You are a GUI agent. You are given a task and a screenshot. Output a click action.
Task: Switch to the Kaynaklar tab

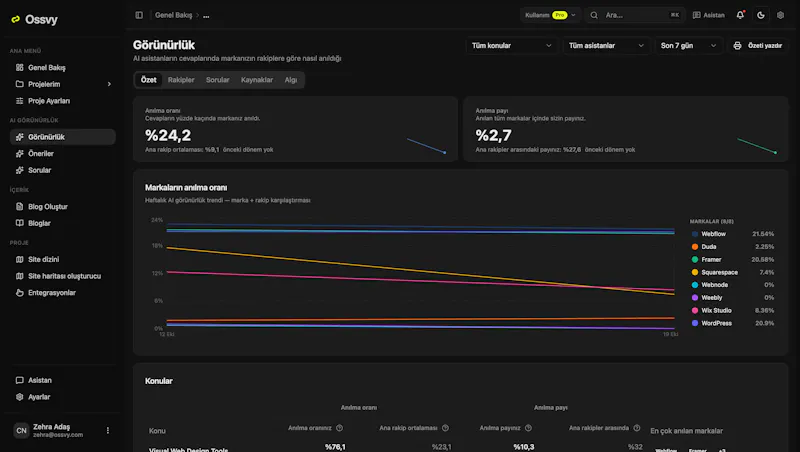click(257, 80)
